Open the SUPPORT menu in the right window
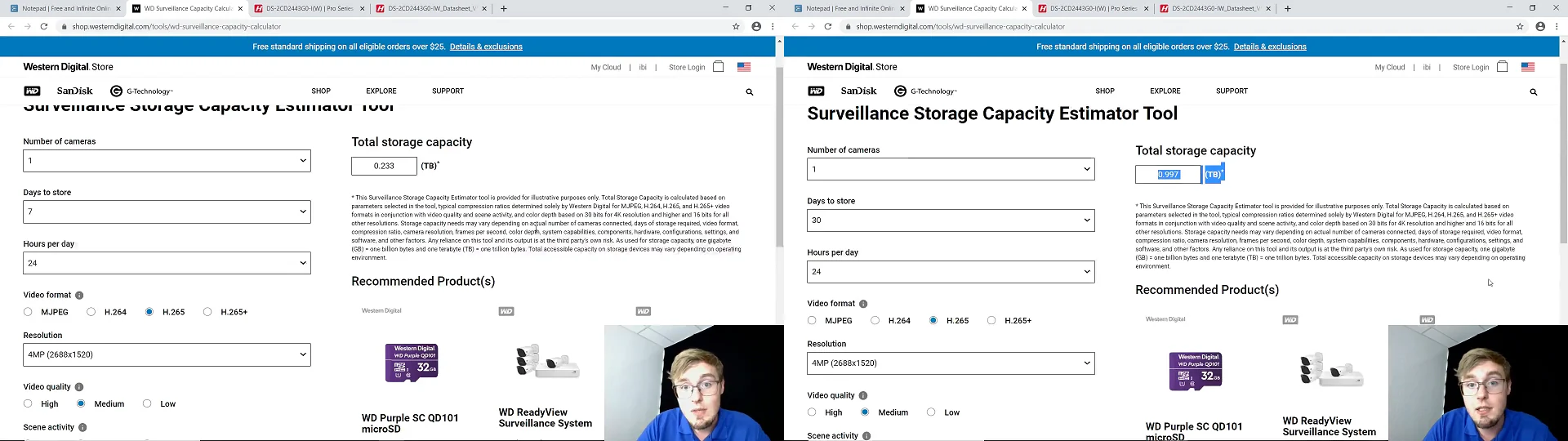 pyautogui.click(x=1232, y=91)
